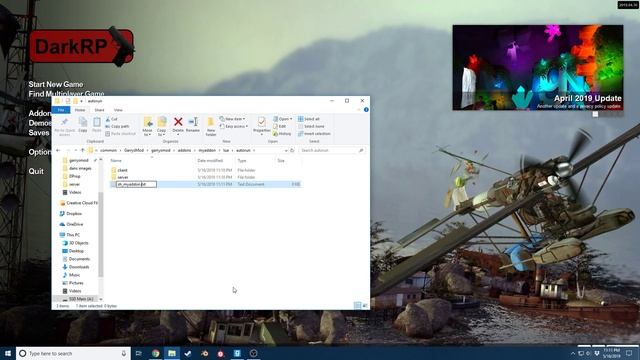Click addons in the address breadcrumb
Screen dimensions: 640x360
click(184, 150)
